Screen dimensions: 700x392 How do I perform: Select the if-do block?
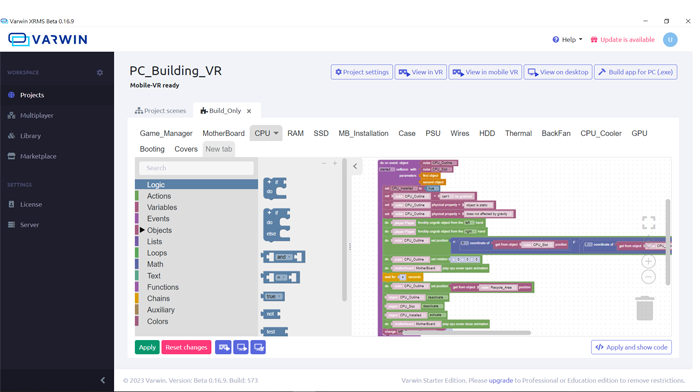(275, 188)
